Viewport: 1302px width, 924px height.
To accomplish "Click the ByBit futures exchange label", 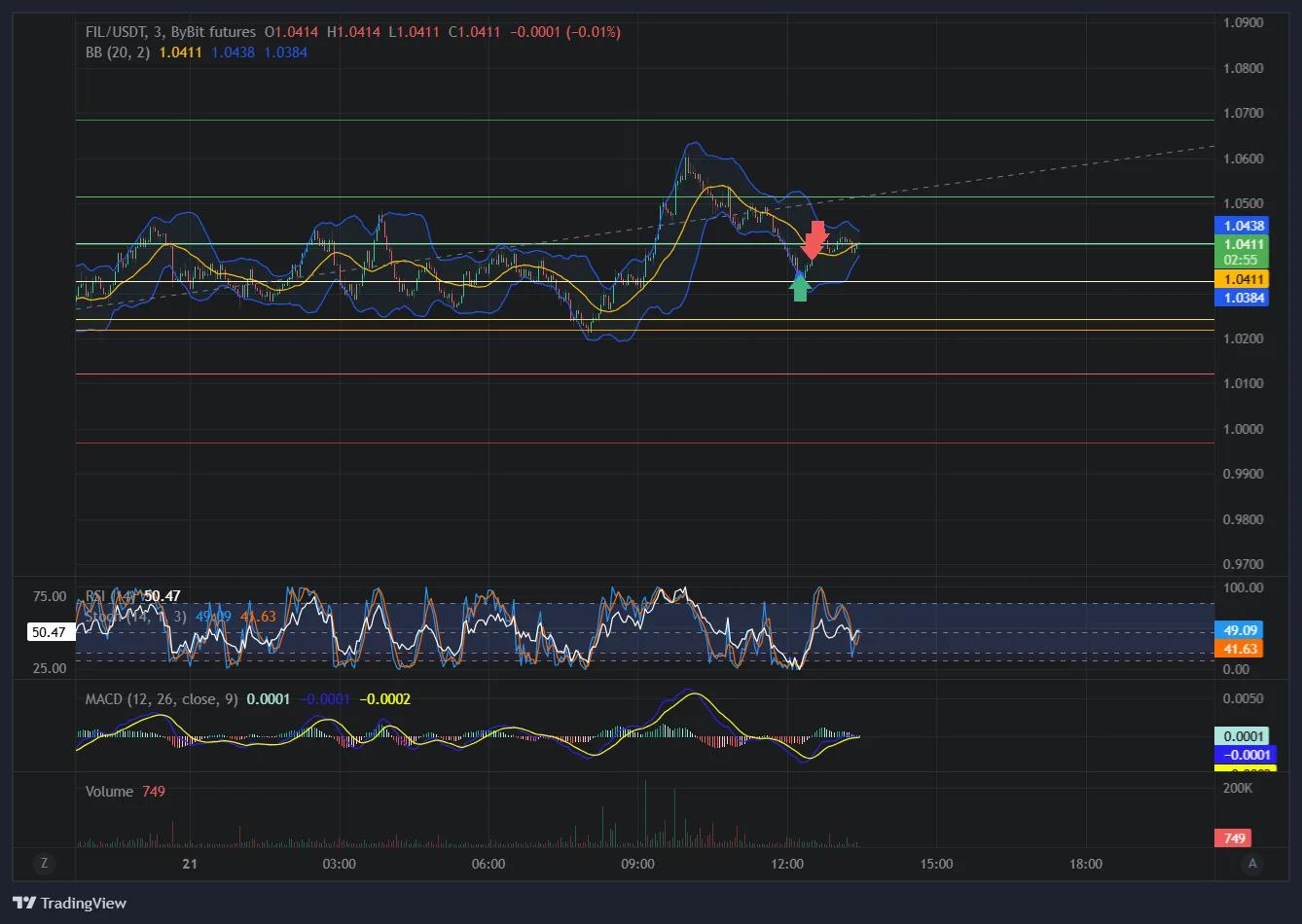I will (x=214, y=32).
